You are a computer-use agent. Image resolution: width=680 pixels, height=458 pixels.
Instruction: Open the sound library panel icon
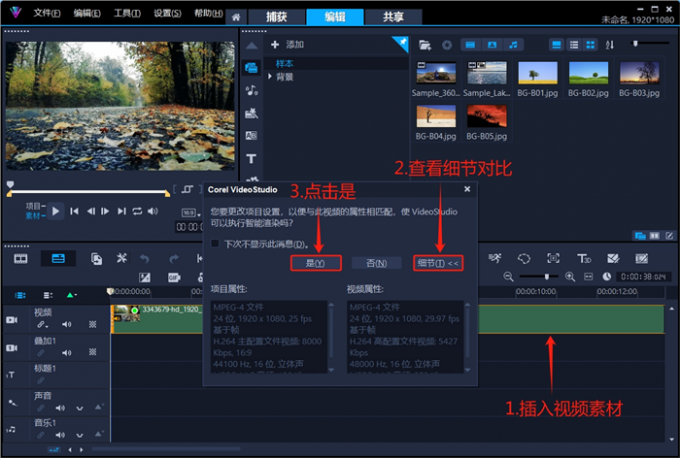tap(252, 90)
